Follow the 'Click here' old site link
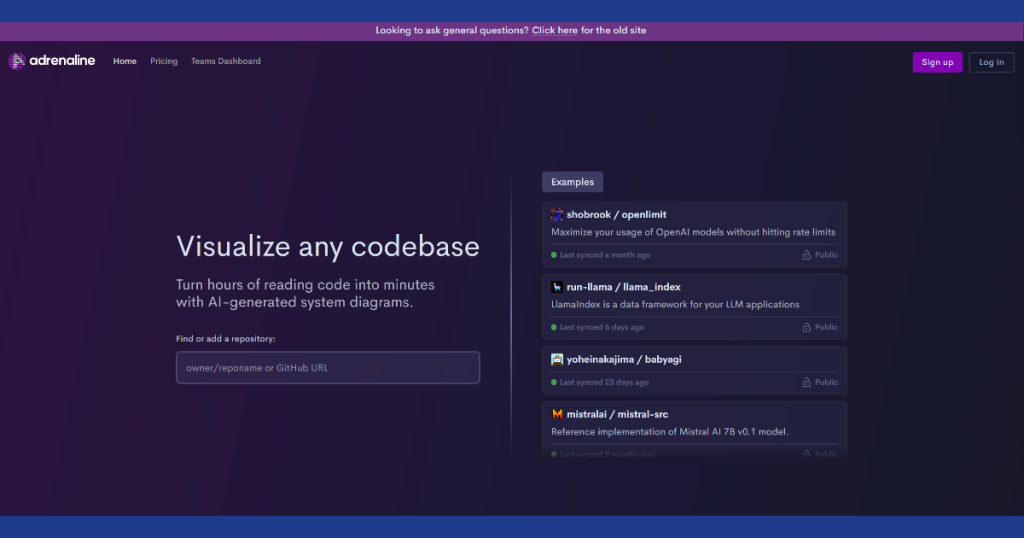 (554, 31)
